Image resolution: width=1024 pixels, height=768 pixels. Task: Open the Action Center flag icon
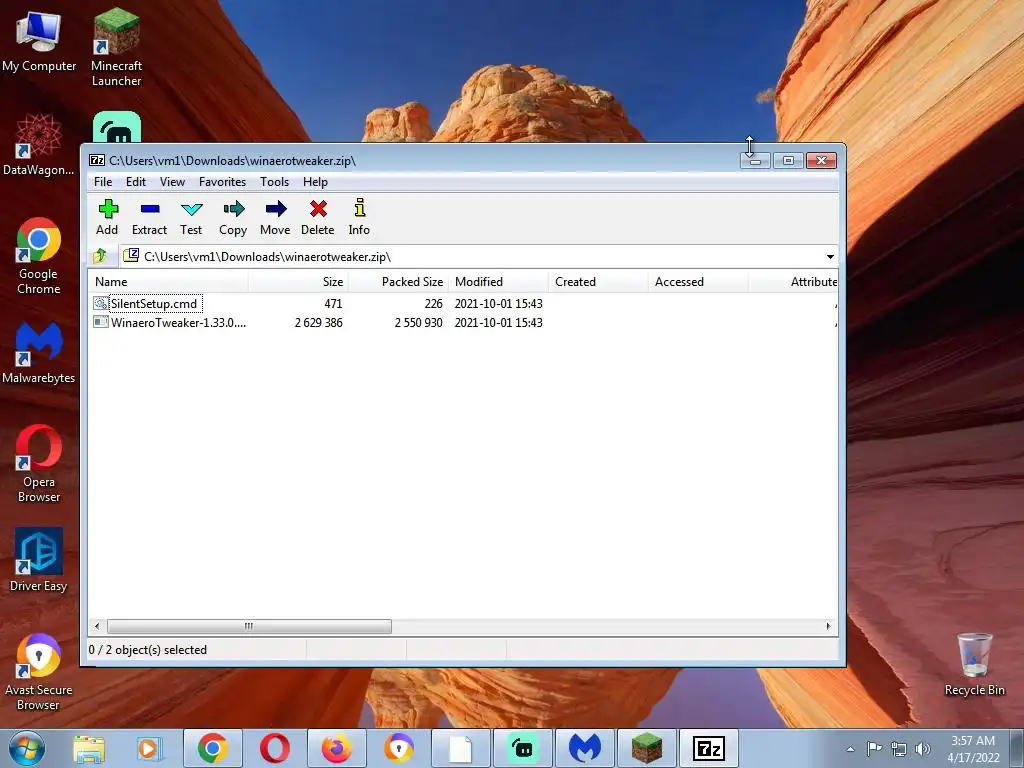[x=874, y=749]
